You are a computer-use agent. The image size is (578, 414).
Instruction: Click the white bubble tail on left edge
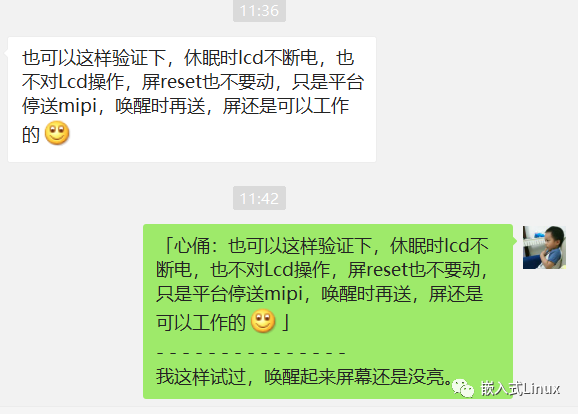tap(6, 53)
